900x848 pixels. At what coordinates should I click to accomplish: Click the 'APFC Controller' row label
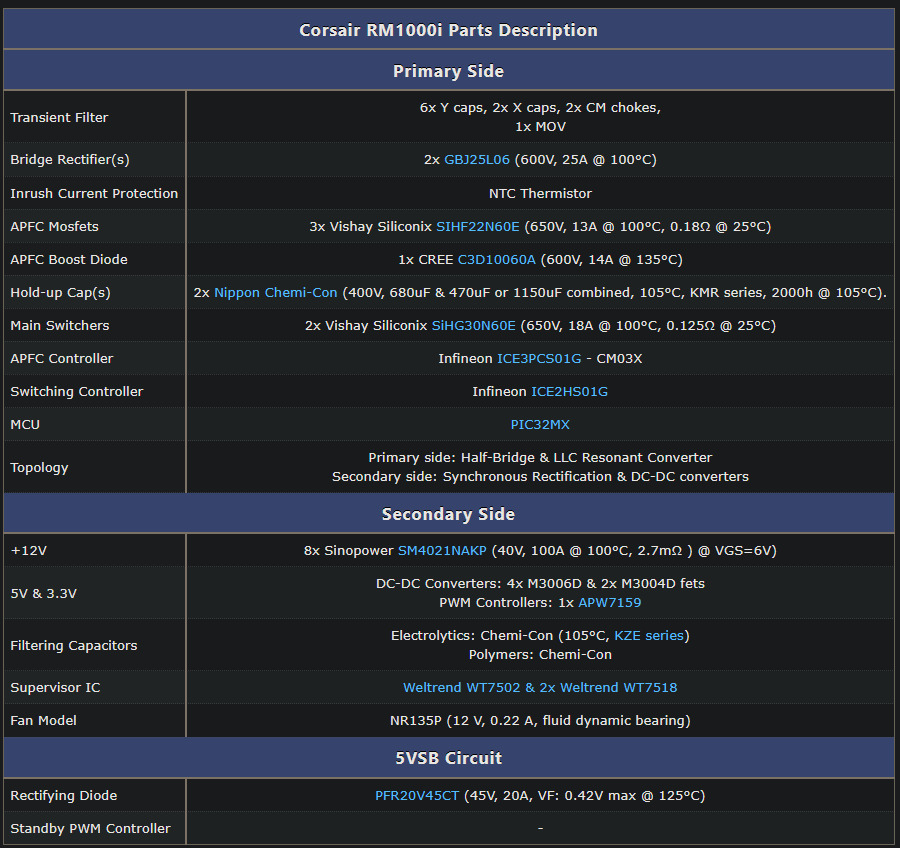pyautogui.click(x=62, y=359)
